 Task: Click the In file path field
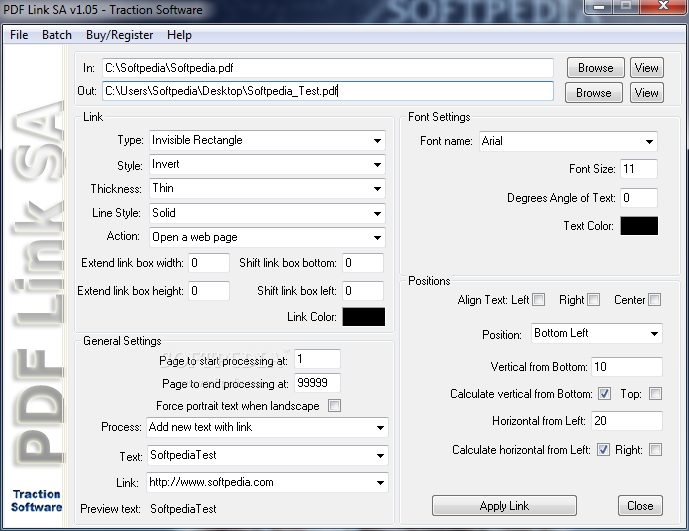327,68
